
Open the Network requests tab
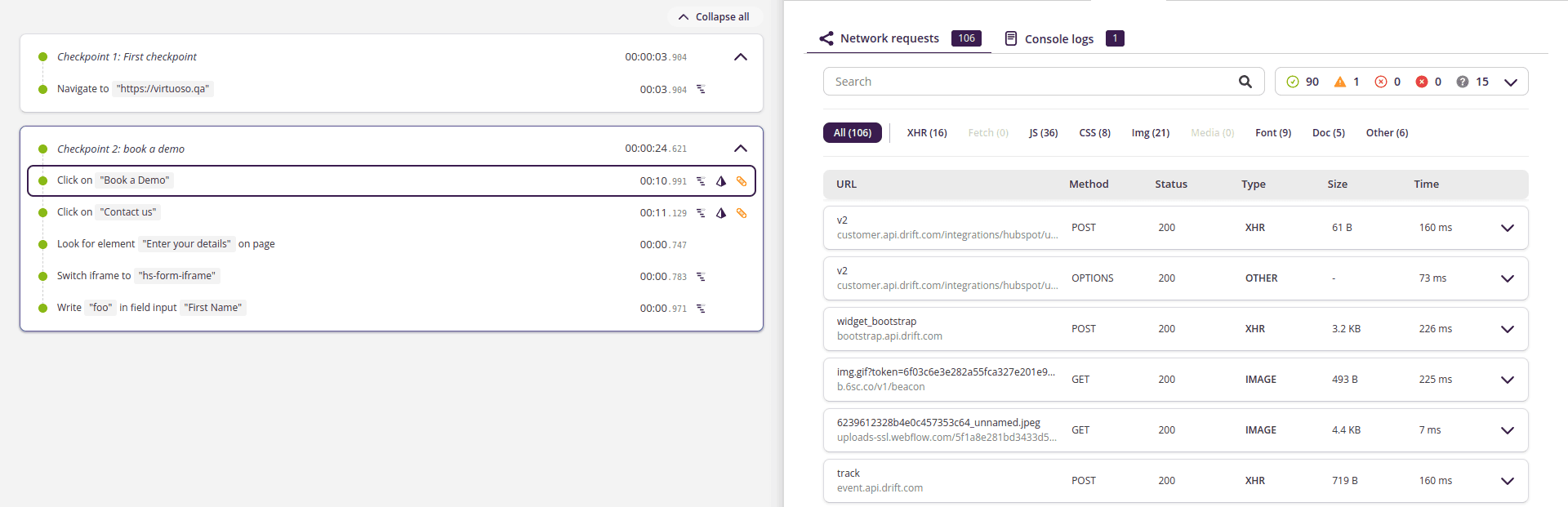tap(889, 38)
